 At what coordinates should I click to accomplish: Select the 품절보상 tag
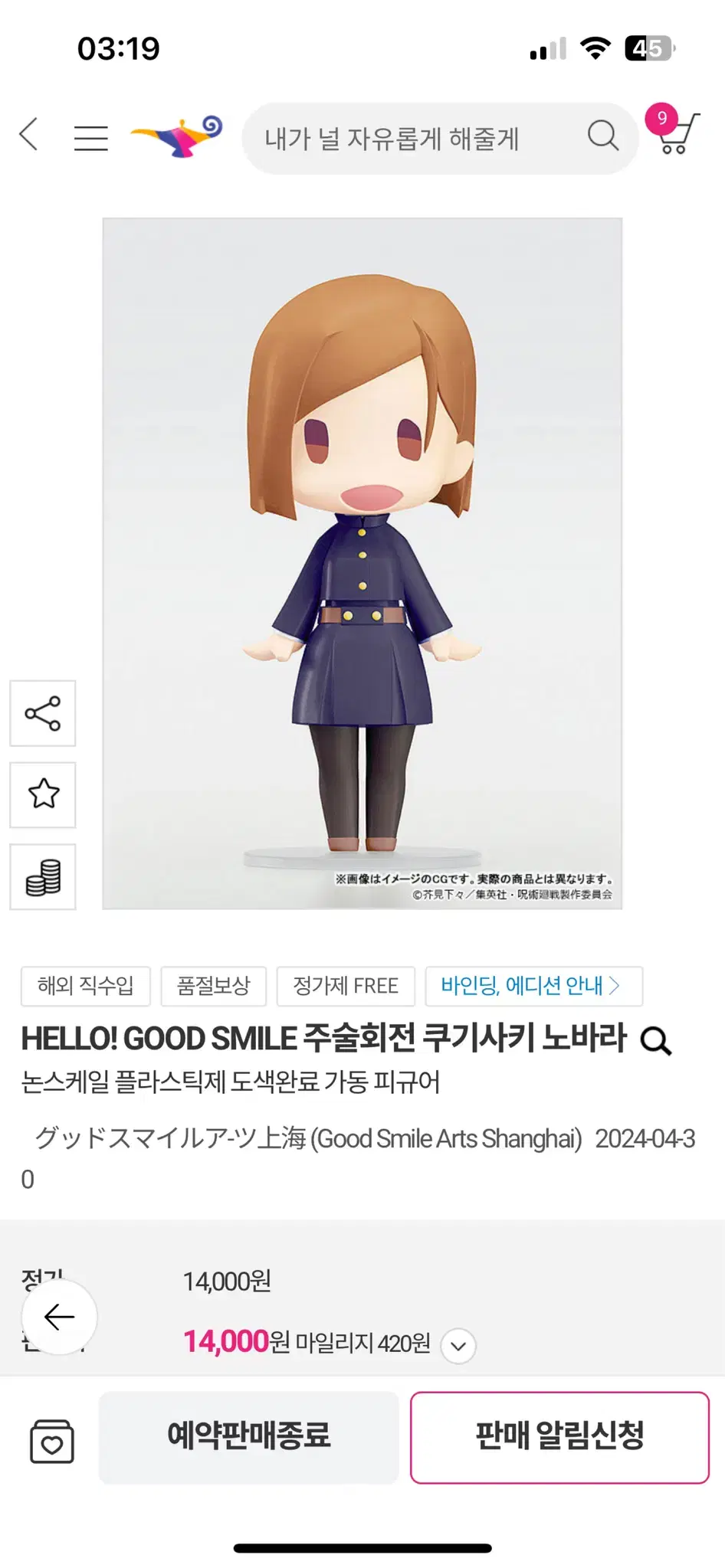(x=214, y=986)
